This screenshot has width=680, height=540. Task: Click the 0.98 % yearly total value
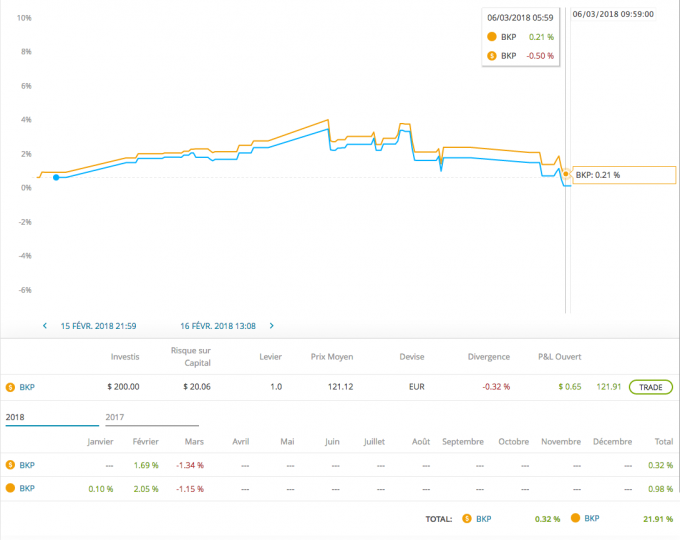pos(660,489)
